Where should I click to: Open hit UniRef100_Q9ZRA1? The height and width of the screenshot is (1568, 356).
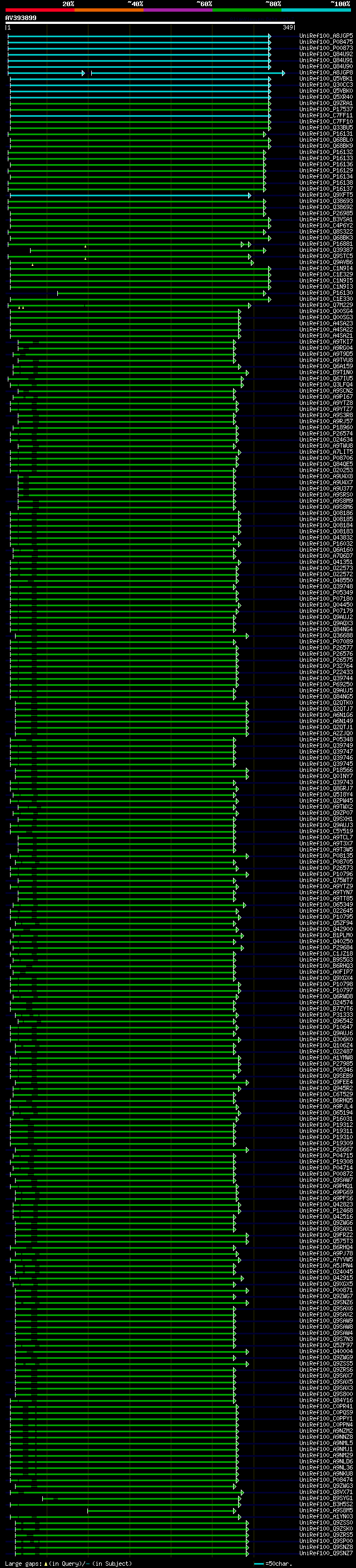pos(325,103)
